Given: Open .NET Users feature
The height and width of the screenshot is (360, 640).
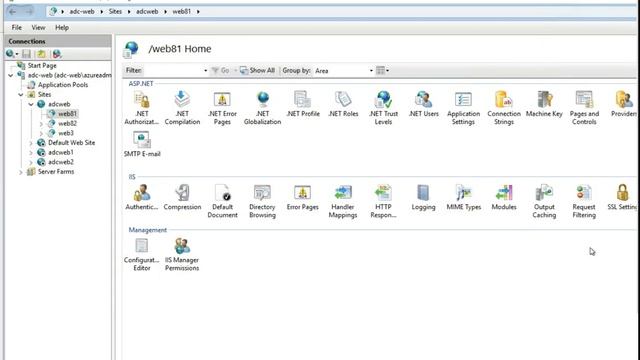Looking at the screenshot, I should (x=424, y=104).
